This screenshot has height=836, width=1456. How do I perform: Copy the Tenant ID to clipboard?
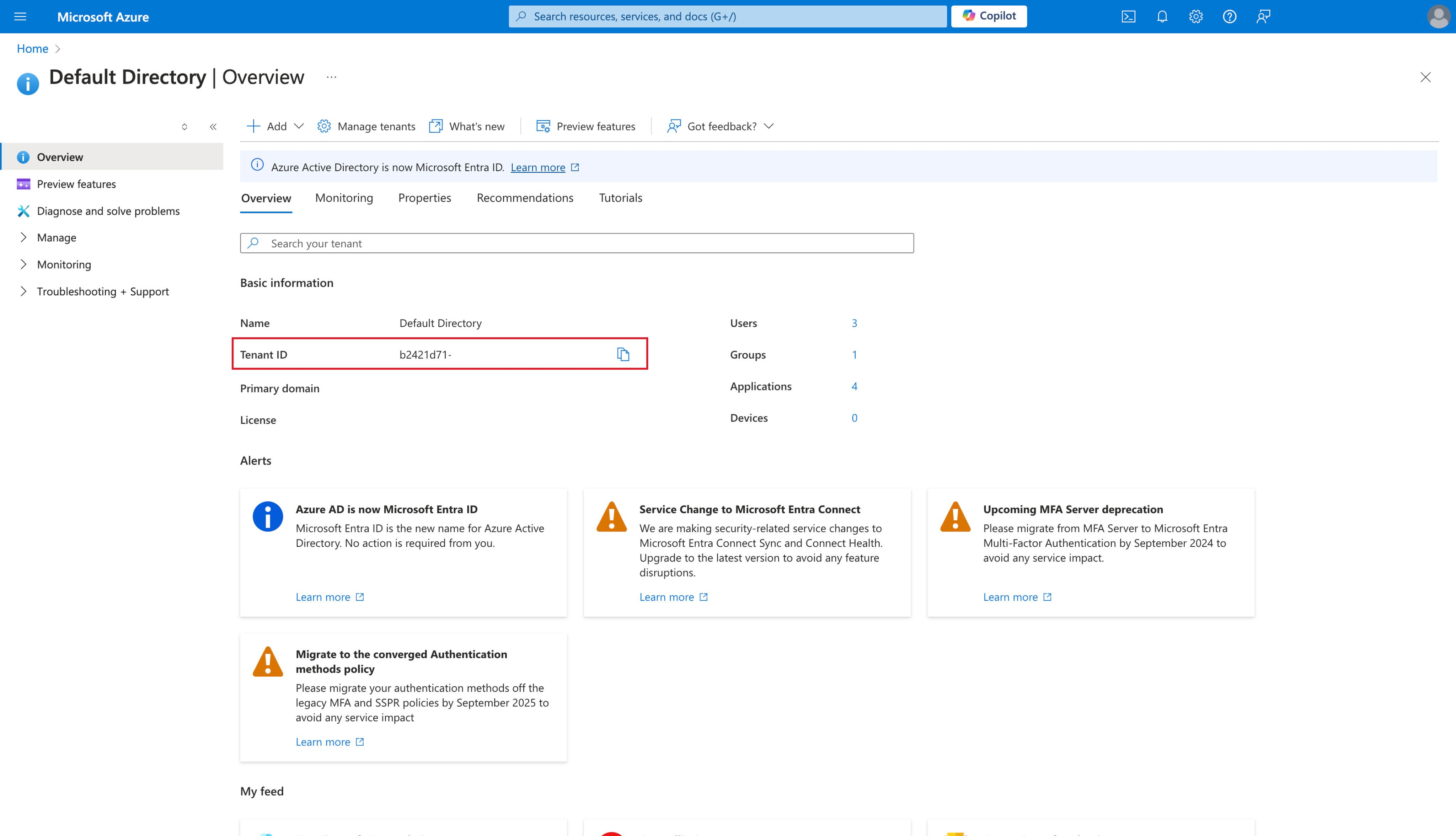pyautogui.click(x=623, y=354)
